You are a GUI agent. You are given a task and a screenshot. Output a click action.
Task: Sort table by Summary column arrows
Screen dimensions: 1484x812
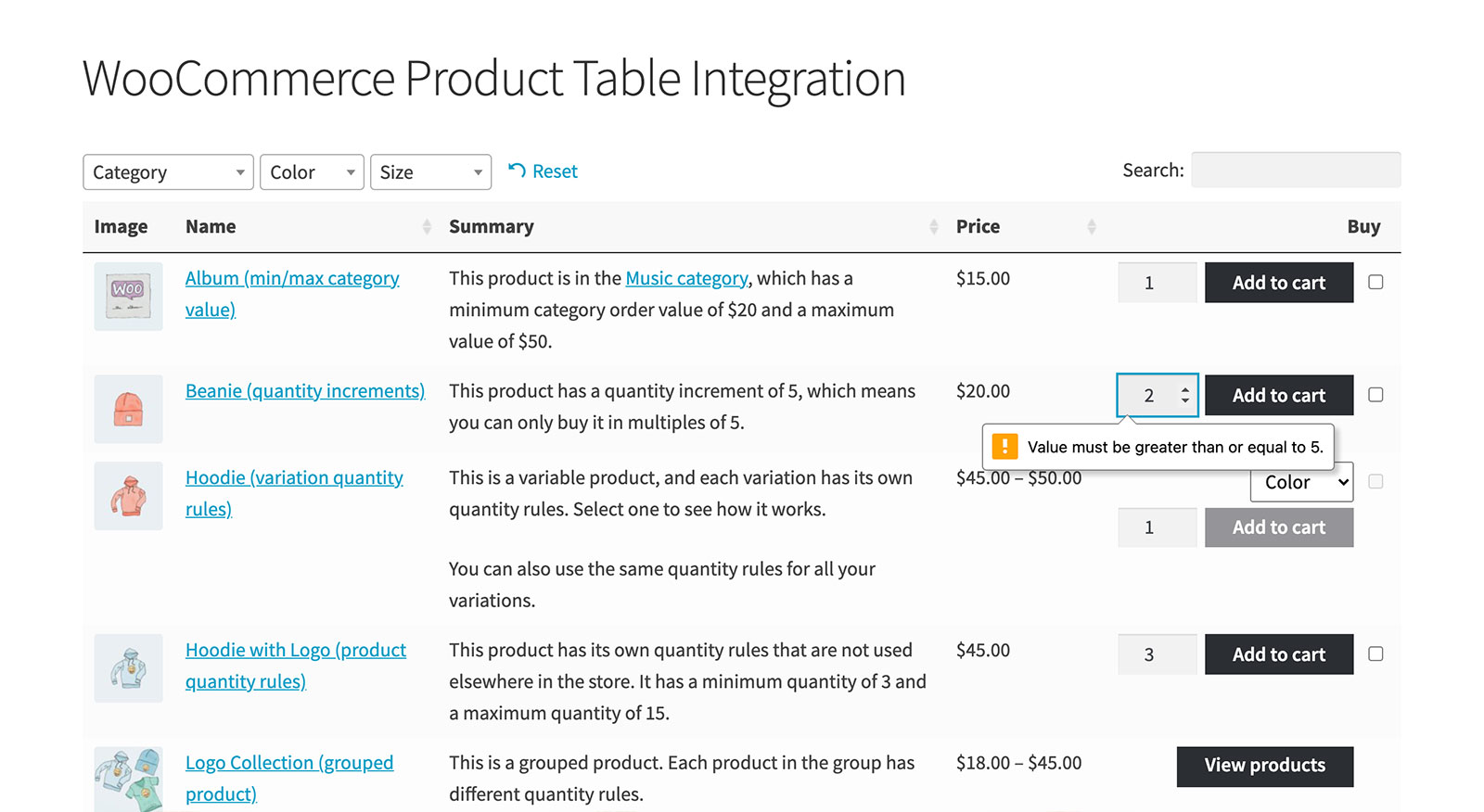coord(933,227)
